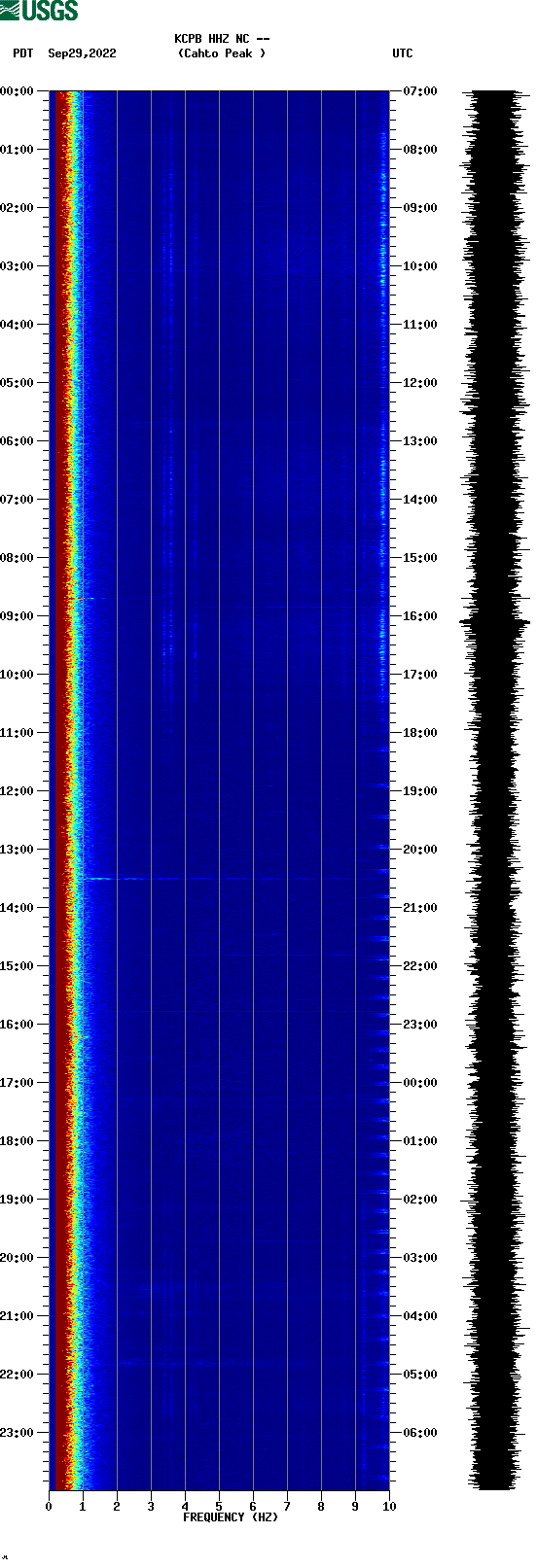Click the 16:00 UTC time label
Image resolution: width=537 pixels, height=1568 pixels.
pos(420,616)
